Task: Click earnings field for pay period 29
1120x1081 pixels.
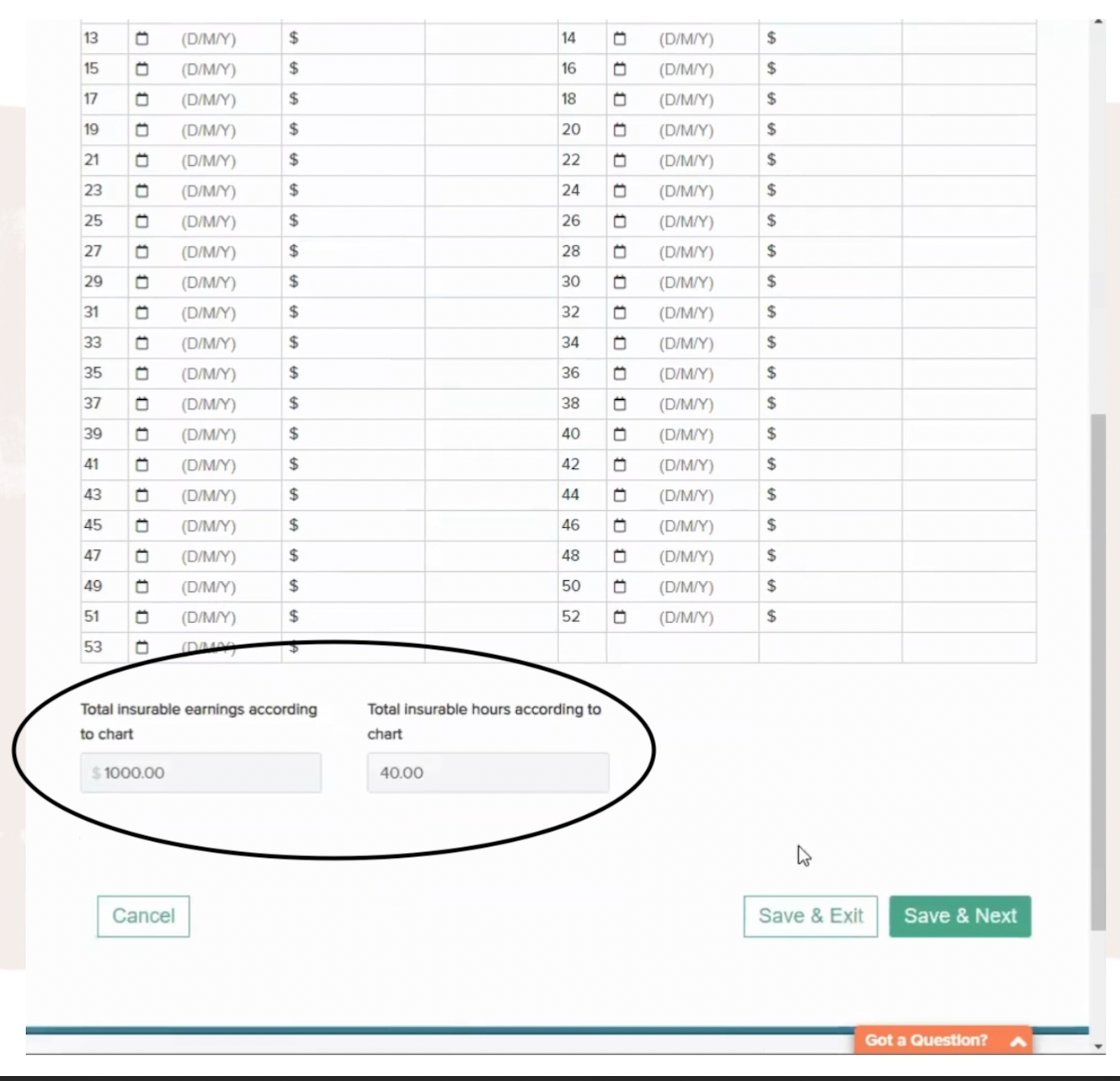Action: click(354, 282)
